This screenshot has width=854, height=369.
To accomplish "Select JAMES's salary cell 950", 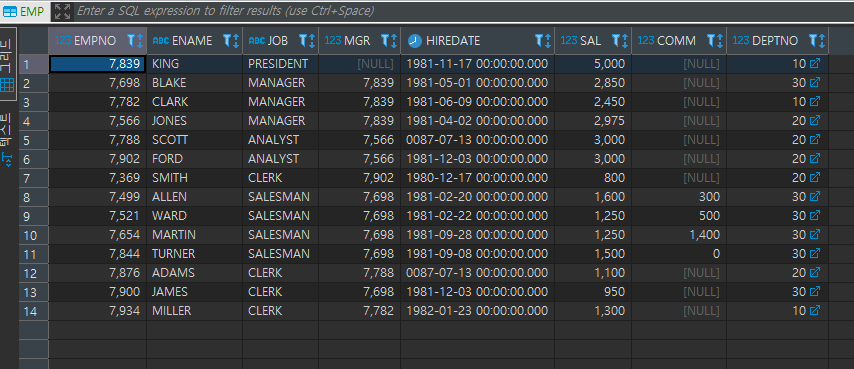I will [x=593, y=292].
